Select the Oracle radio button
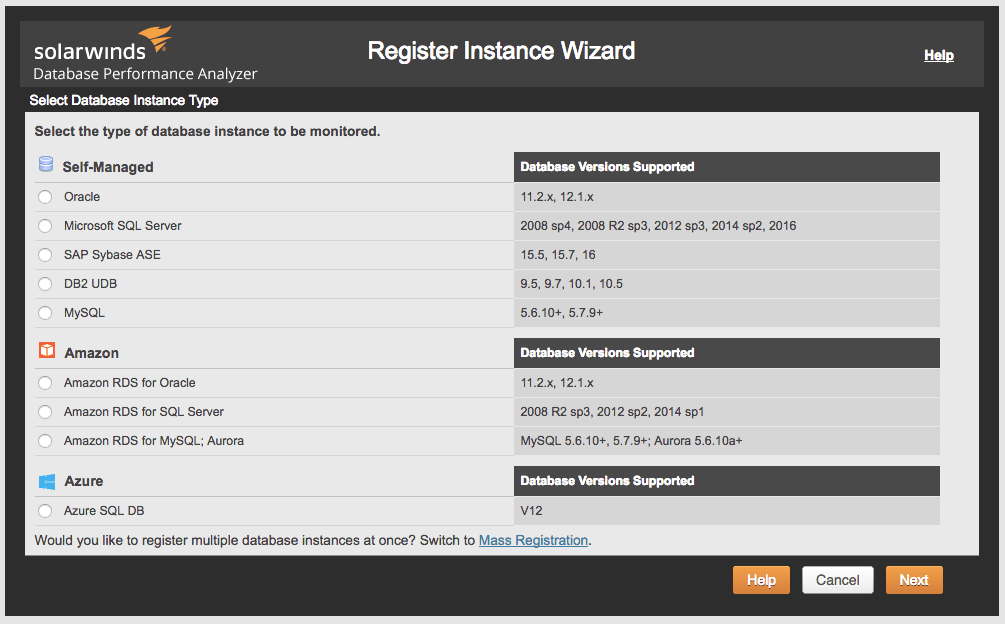 coord(45,197)
